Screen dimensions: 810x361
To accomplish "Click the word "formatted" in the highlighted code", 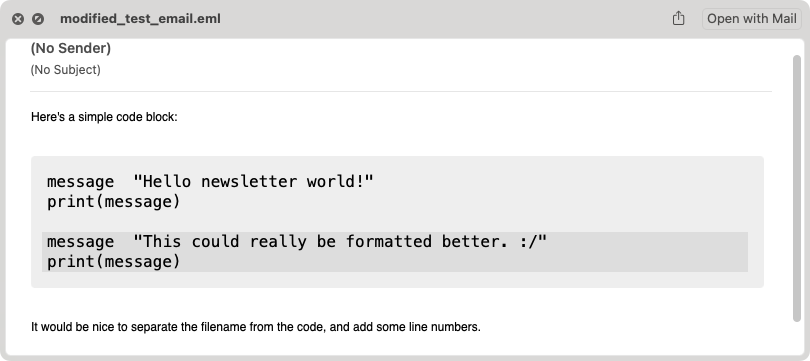I will [x=388, y=242].
